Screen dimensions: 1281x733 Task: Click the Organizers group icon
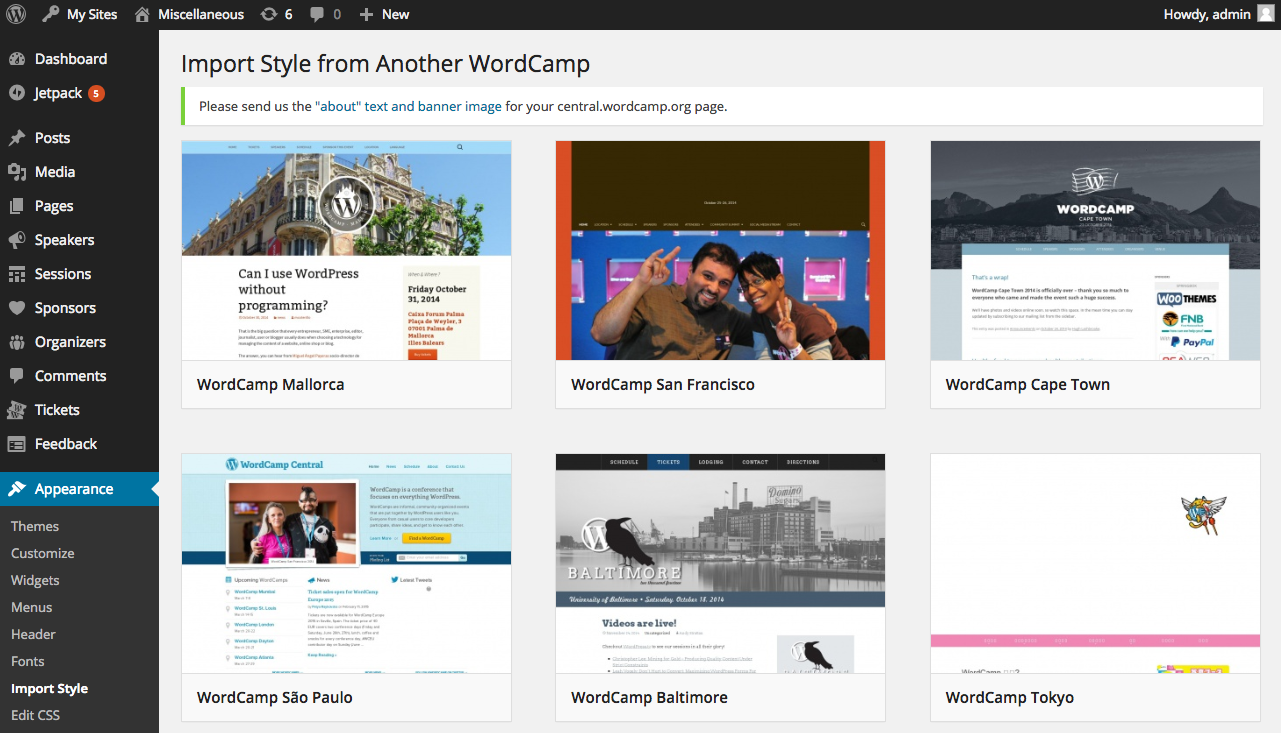(x=17, y=342)
